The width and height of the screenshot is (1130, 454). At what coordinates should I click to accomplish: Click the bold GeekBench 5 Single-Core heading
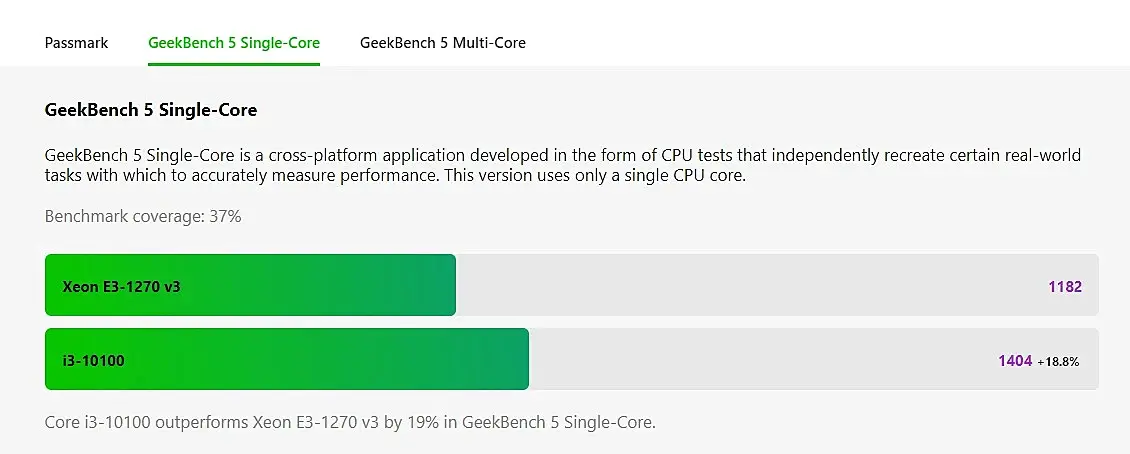pos(151,110)
